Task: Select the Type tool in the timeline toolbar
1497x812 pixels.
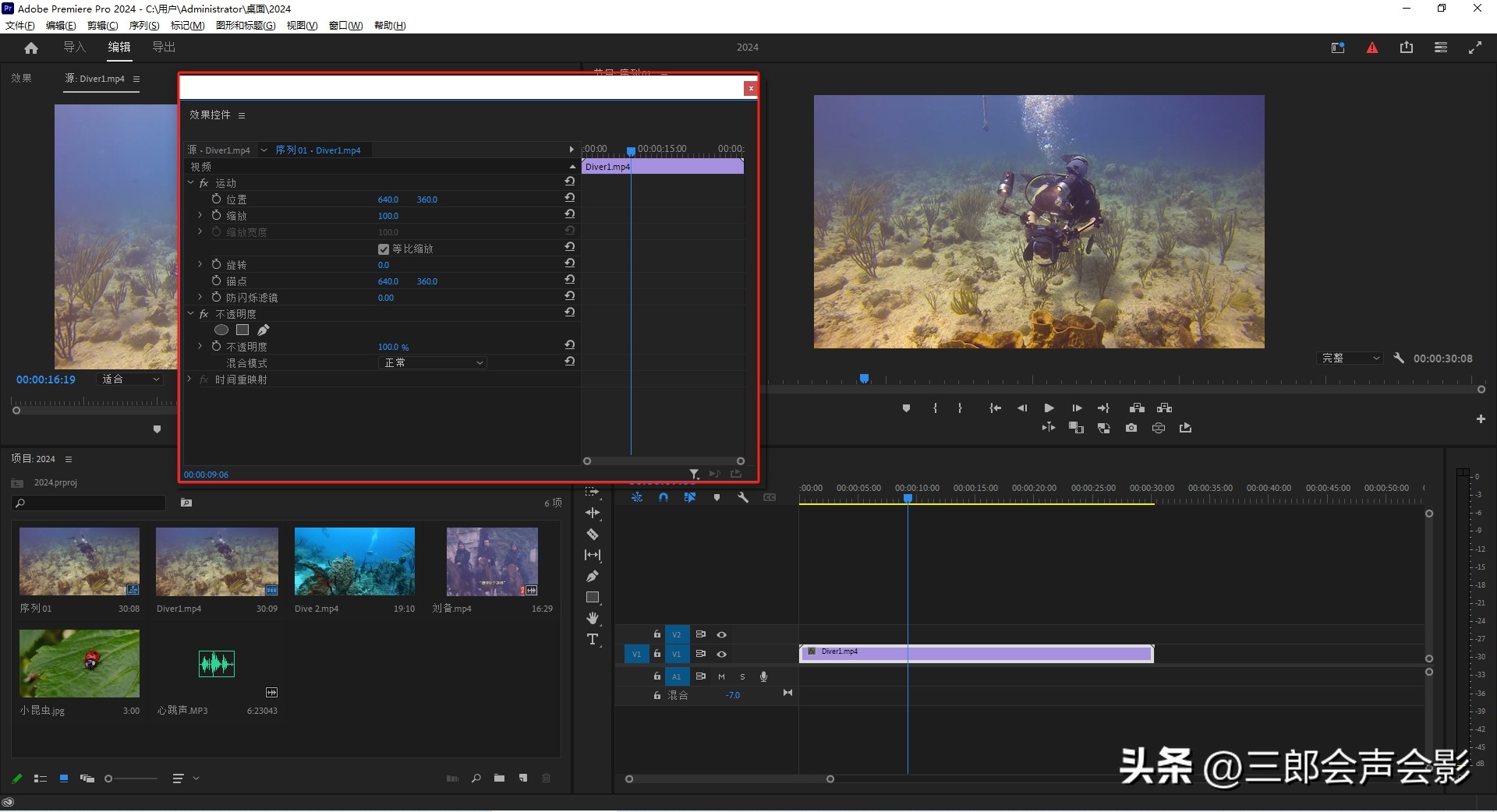Action: [593, 639]
